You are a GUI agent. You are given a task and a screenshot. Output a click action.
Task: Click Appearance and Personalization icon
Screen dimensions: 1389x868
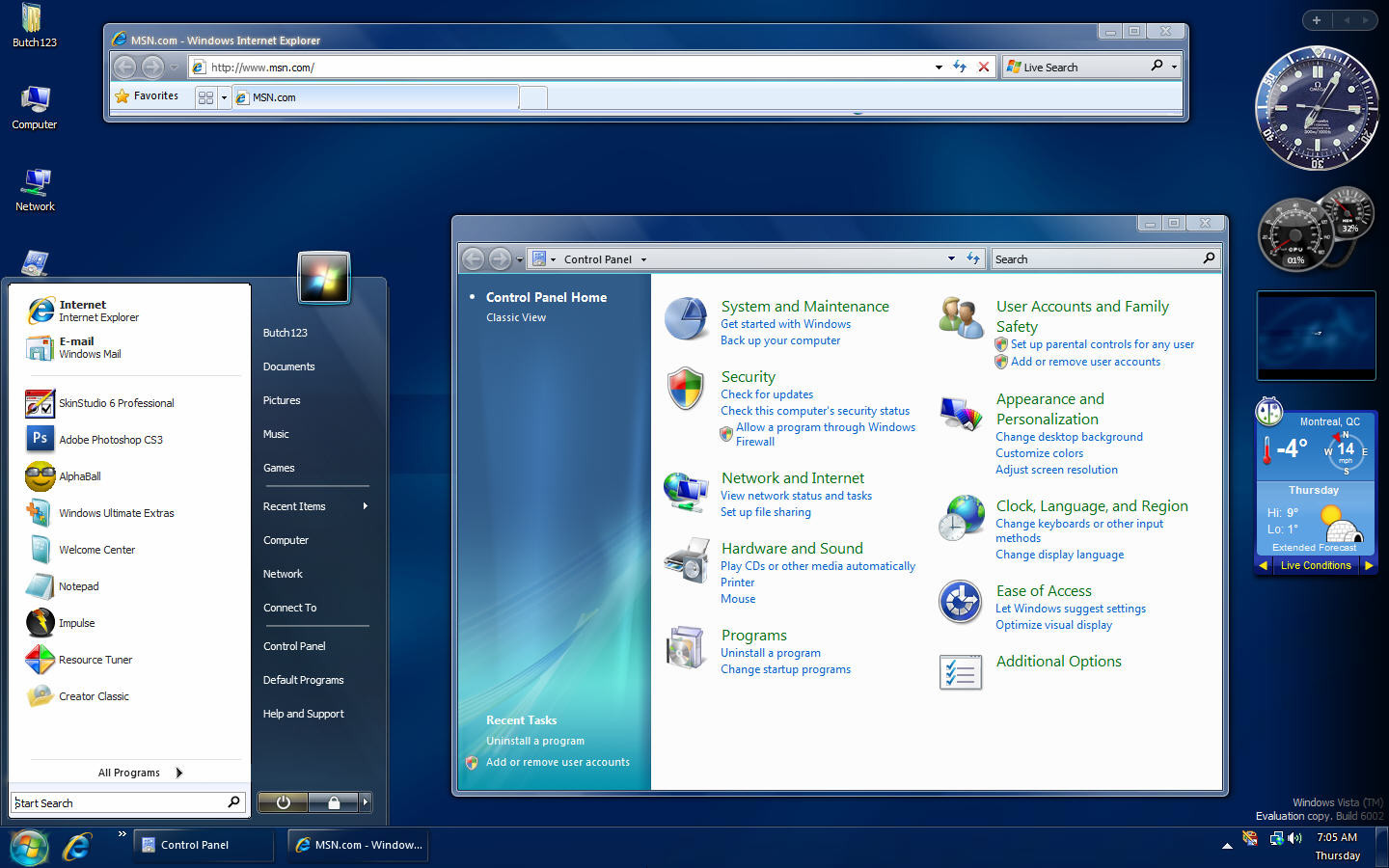[x=961, y=413]
